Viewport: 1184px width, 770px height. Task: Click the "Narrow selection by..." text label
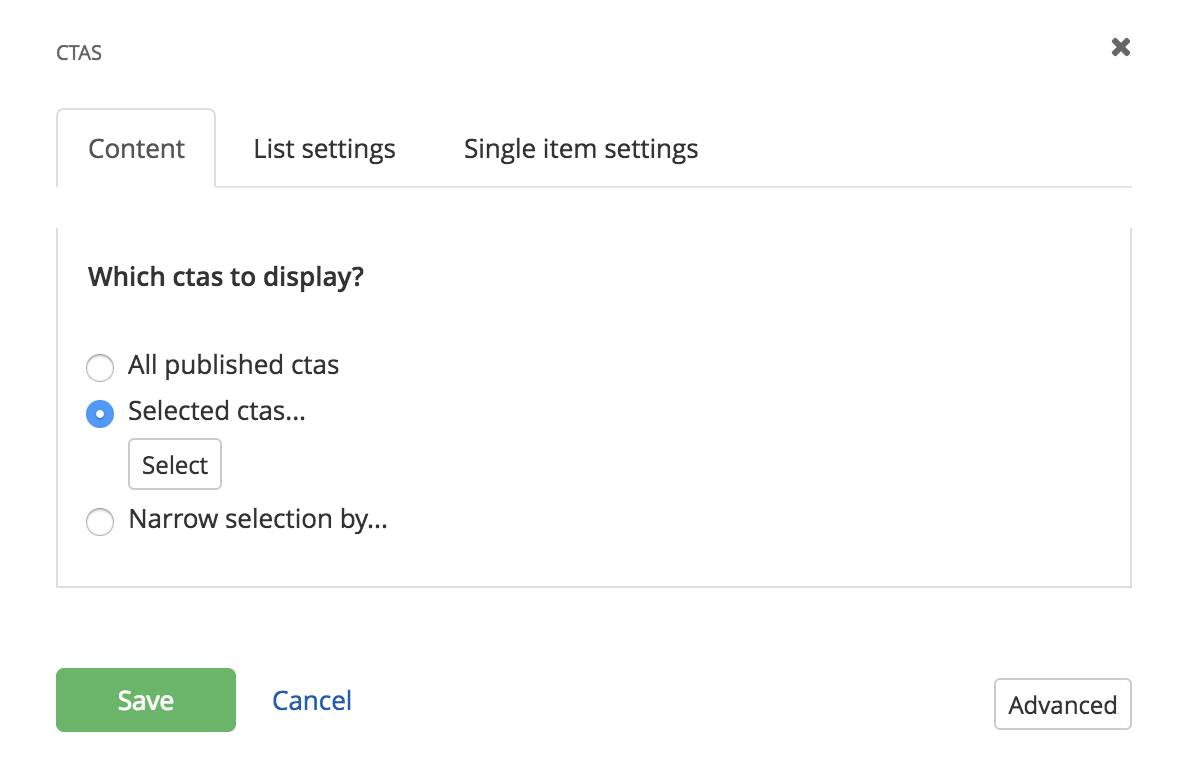[257, 520]
